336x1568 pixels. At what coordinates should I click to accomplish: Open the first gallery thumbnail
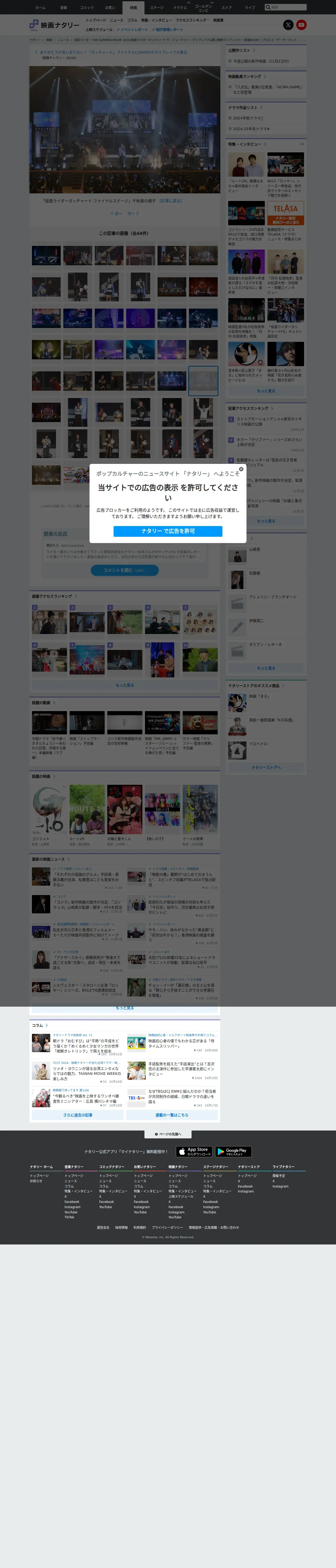click(46, 255)
